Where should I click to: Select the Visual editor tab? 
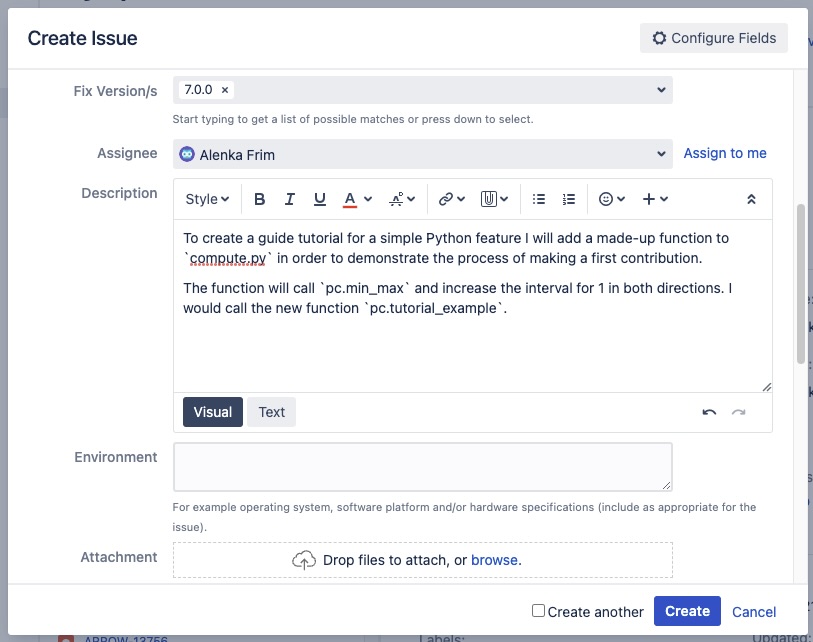coord(212,412)
